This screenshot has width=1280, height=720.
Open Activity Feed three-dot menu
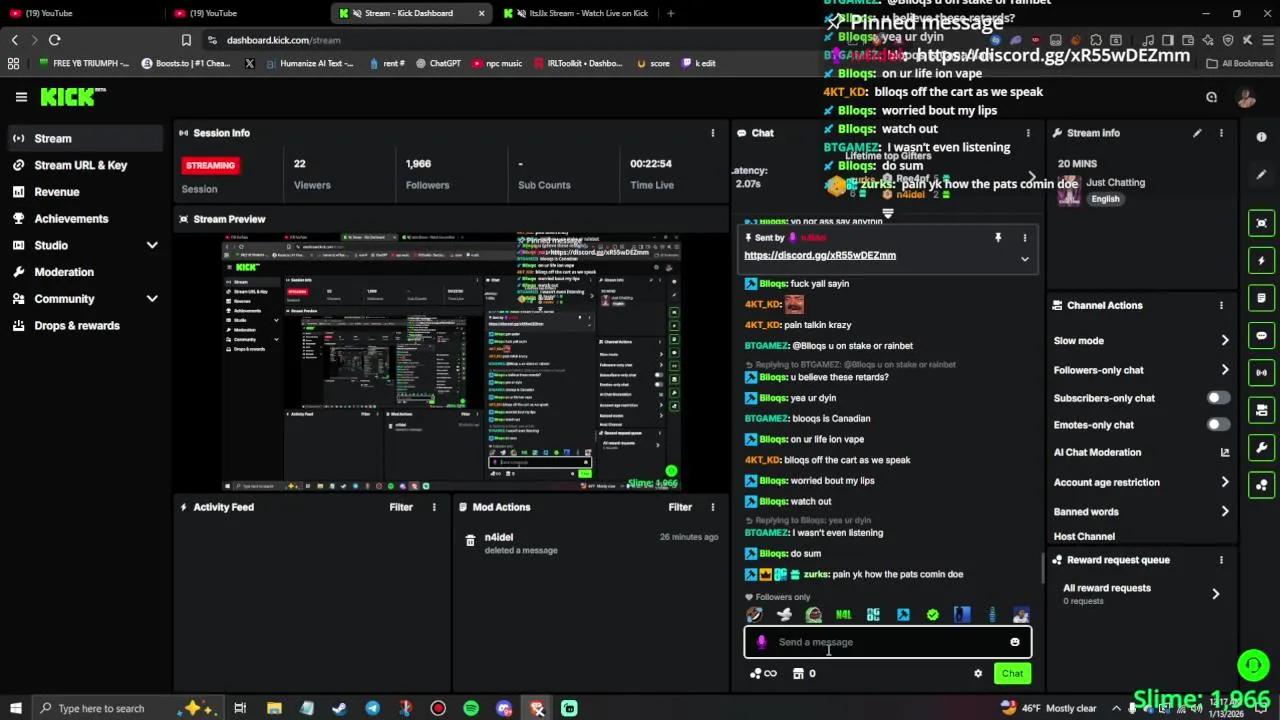pos(434,507)
